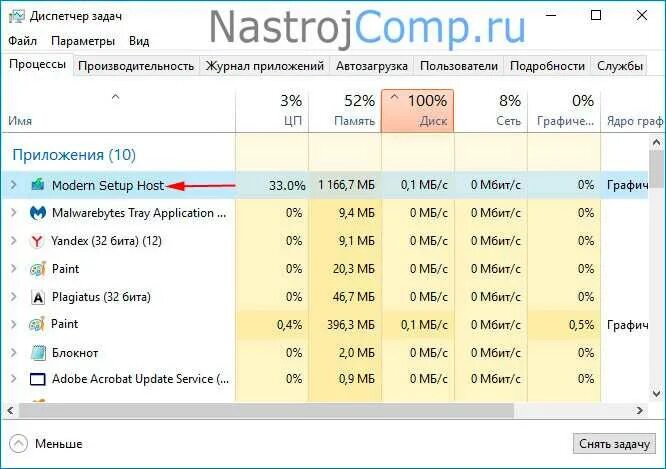The width and height of the screenshot is (666, 469).
Task: Click the 1 166,7 МБ memory value
Action: tap(347, 185)
